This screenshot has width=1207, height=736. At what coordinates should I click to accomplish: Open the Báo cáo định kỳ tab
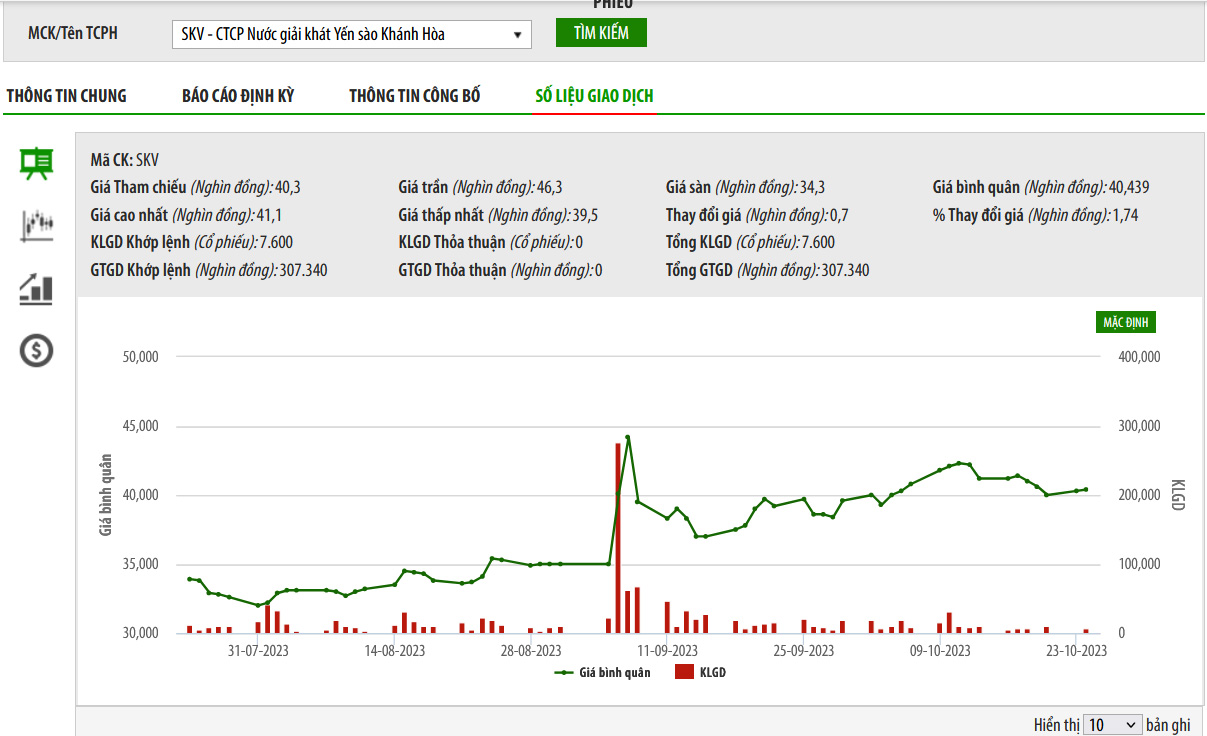coord(238,96)
